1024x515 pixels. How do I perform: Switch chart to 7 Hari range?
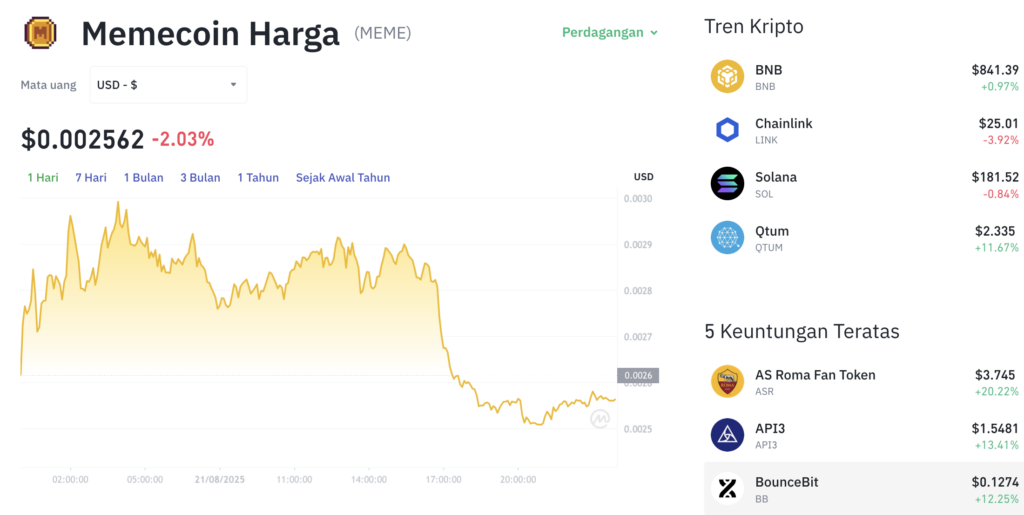click(x=91, y=178)
